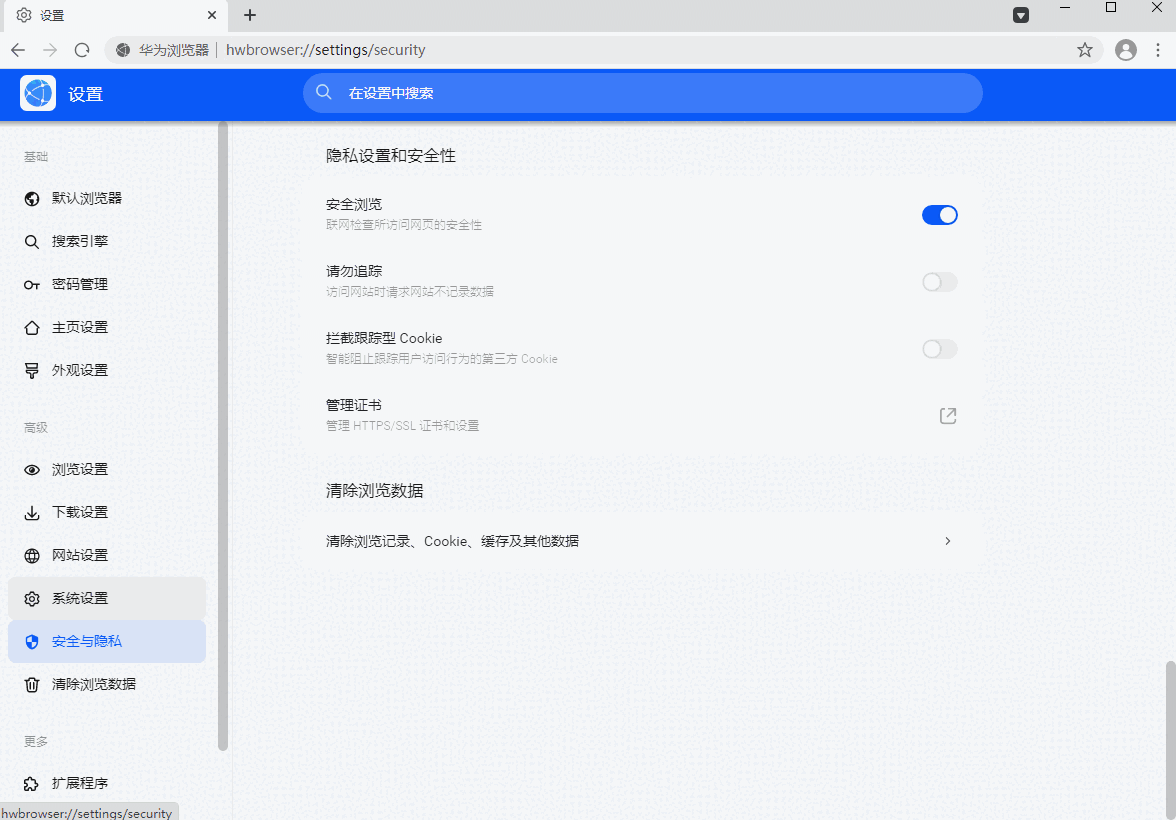Viewport: 1176px width, 820px height.
Task: Select 搜索引擎 in the sidebar
Action: (x=80, y=241)
